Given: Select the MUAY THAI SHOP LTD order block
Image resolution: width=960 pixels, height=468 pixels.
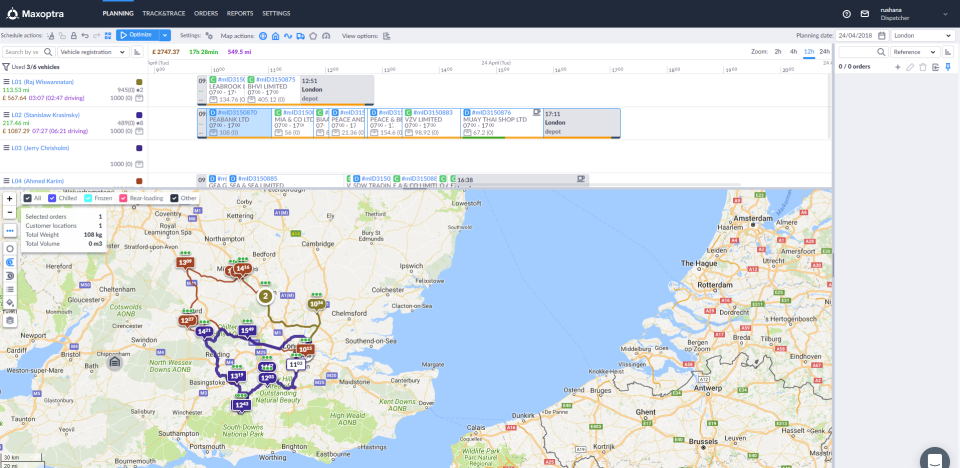Looking at the screenshot, I should pyautogui.click(x=502, y=123).
